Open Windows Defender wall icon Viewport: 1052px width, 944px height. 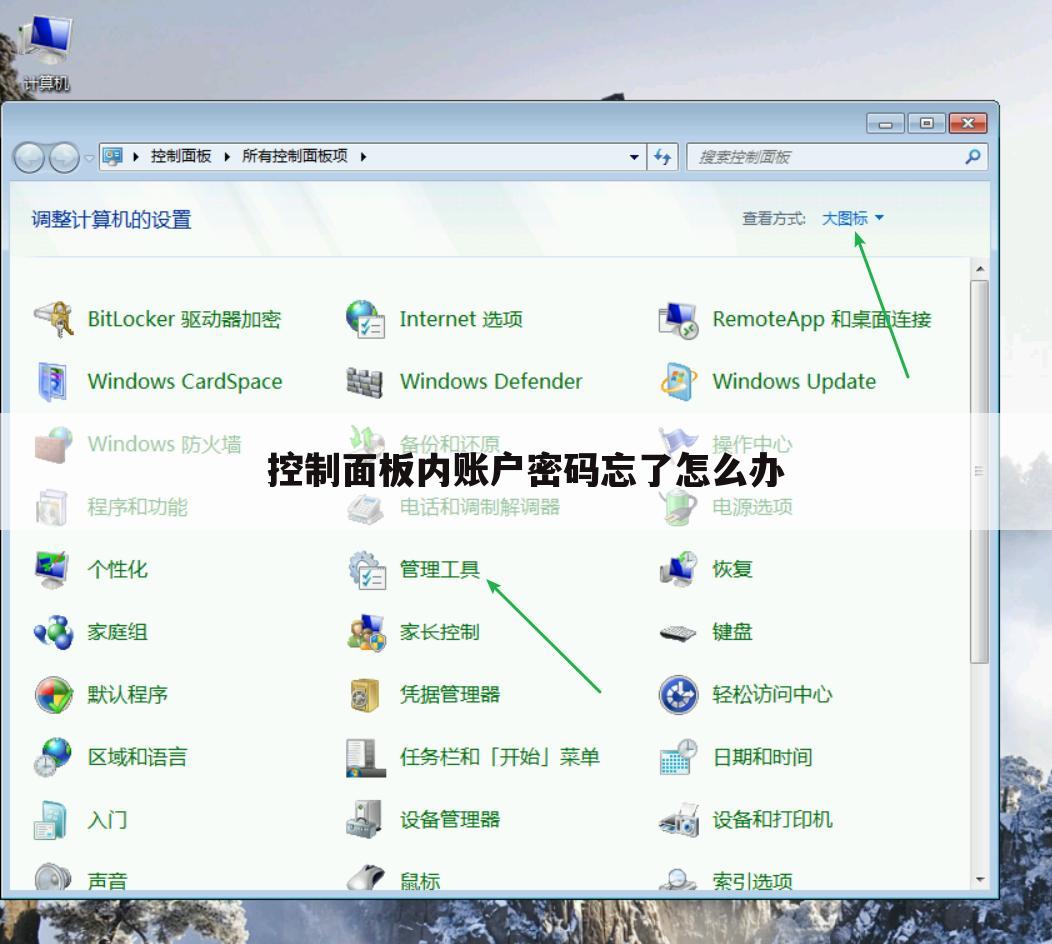(364, 382)
